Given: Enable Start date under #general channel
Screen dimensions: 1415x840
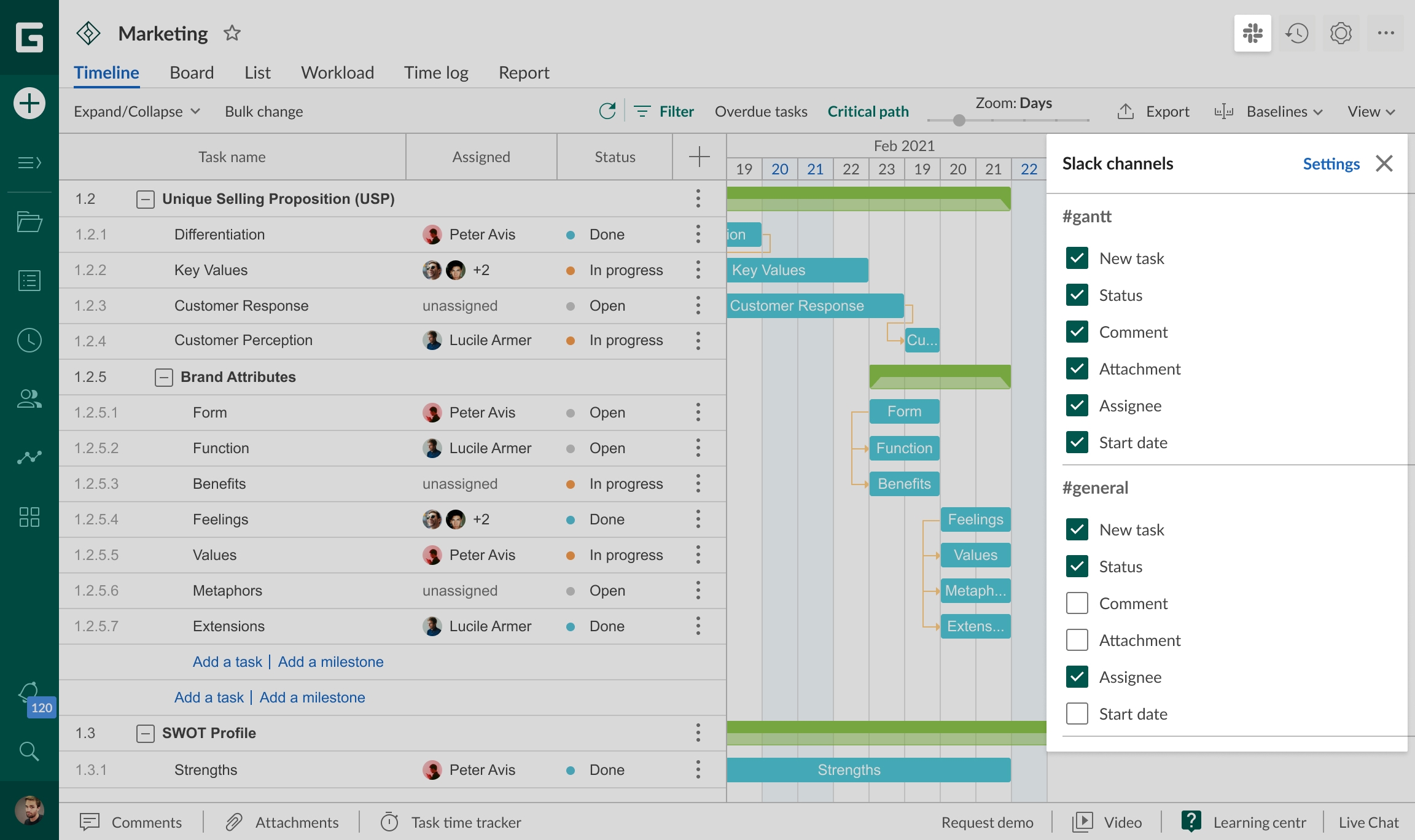Looking at the screenshot, I should [x=1077, y=714].
